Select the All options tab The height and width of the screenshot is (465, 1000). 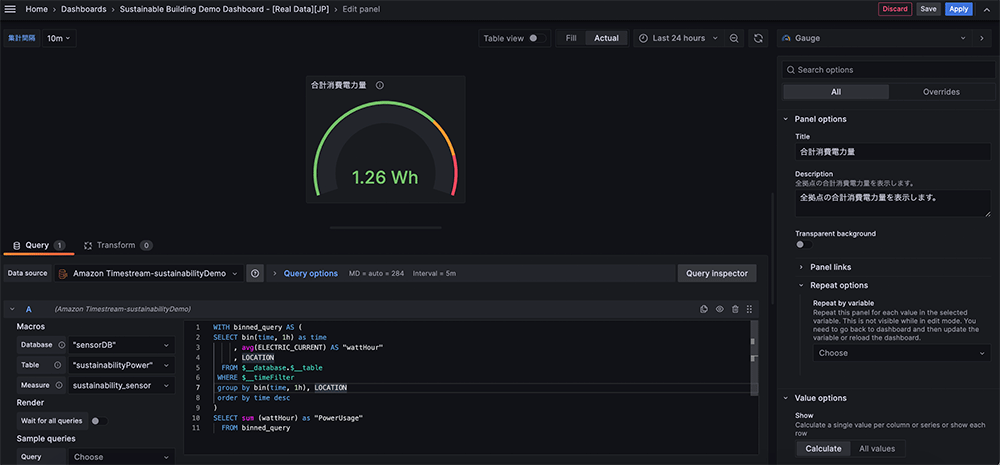pyautogui.click(x=835, y=92)
